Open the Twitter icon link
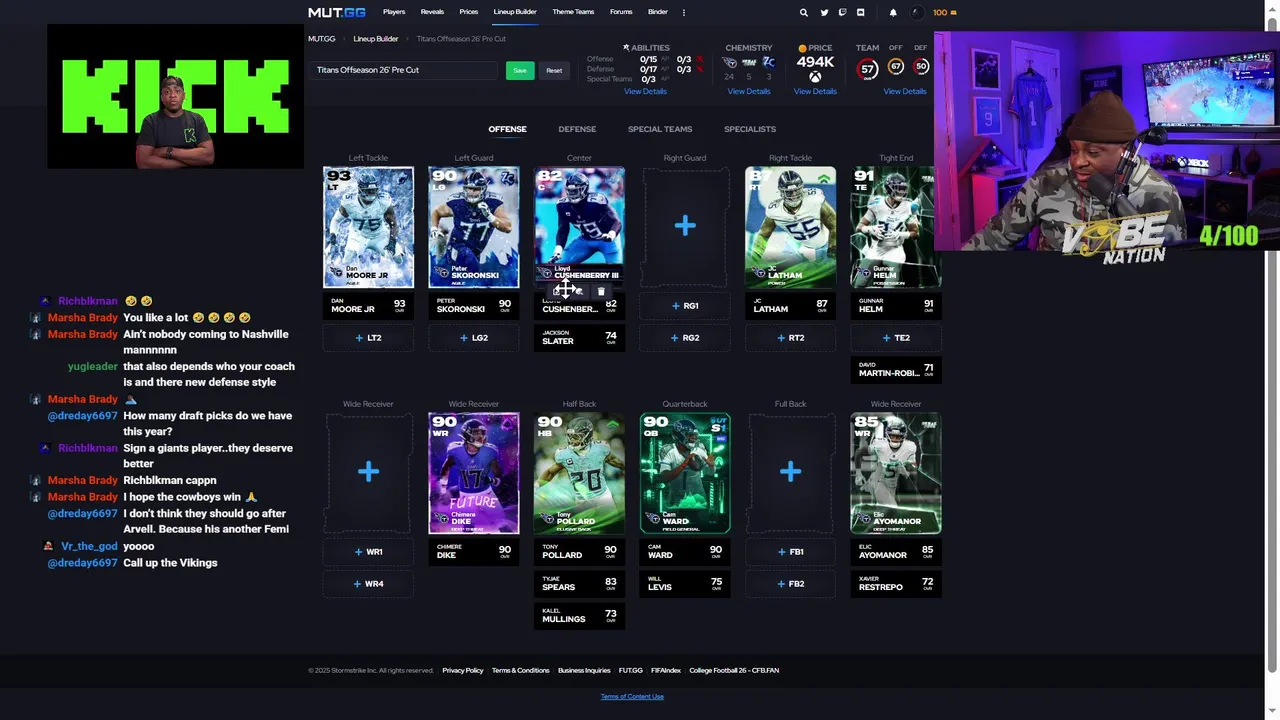 pos(824,12)
